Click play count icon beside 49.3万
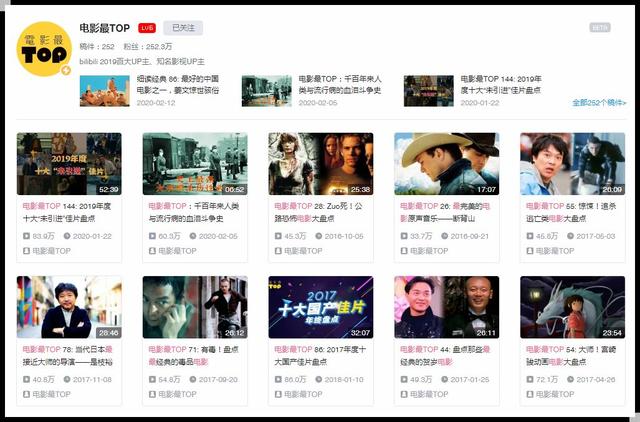640x422 pixels. click(404, 379)
